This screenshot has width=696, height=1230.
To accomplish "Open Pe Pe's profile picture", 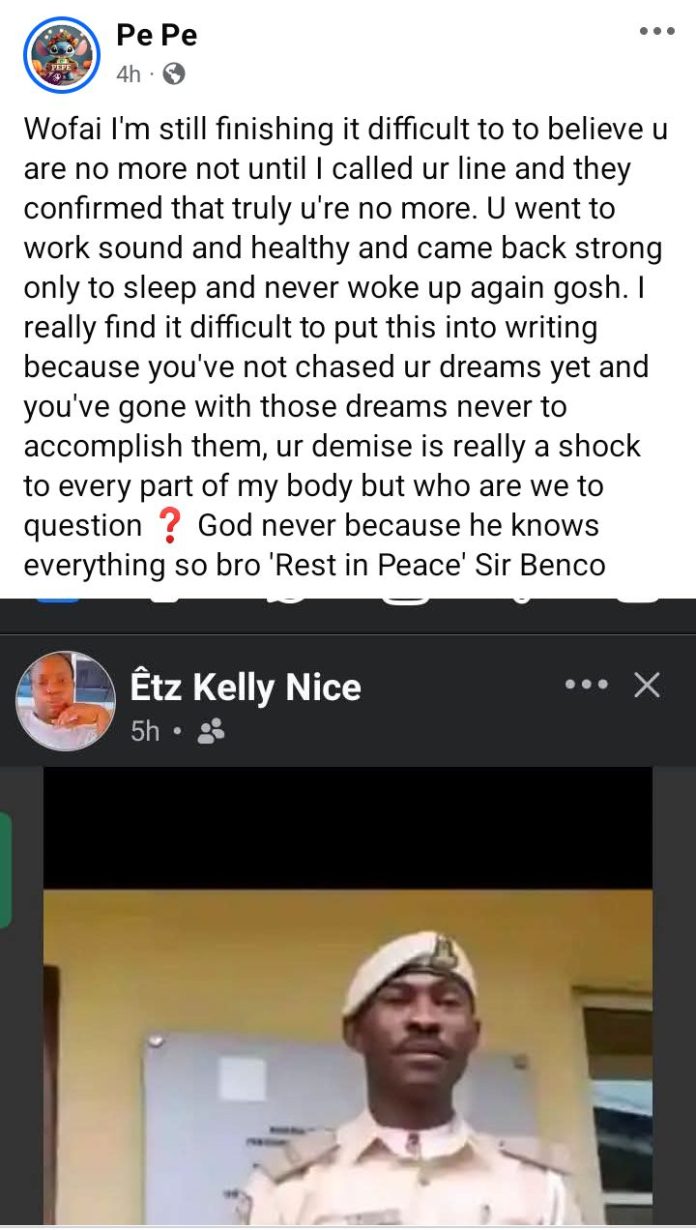I will pos(62,56).
